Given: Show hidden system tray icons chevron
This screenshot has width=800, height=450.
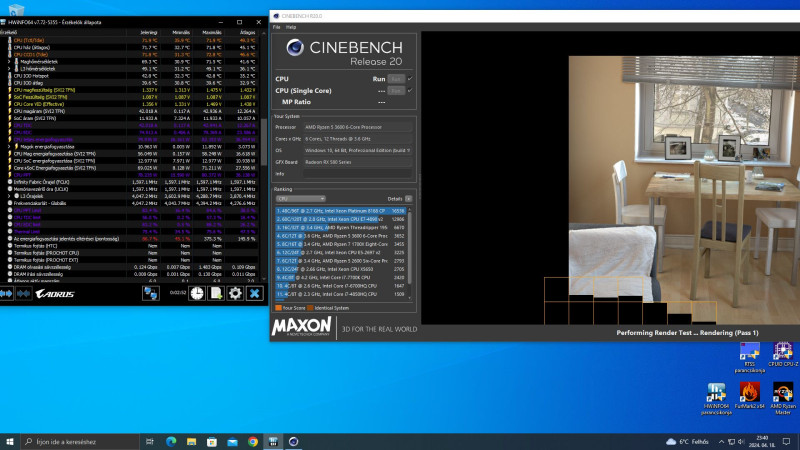Looking at the screenshot, I should [x=721, y=441].
